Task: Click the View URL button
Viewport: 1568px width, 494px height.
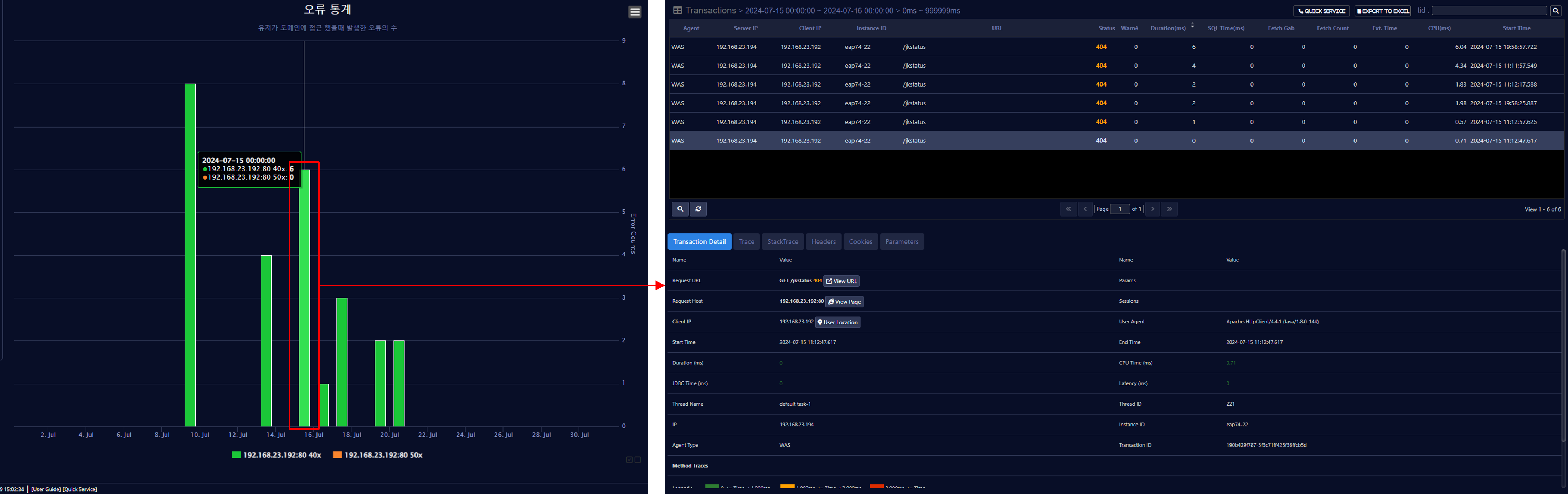Action: pyautogui.click(x=841, y=281)
